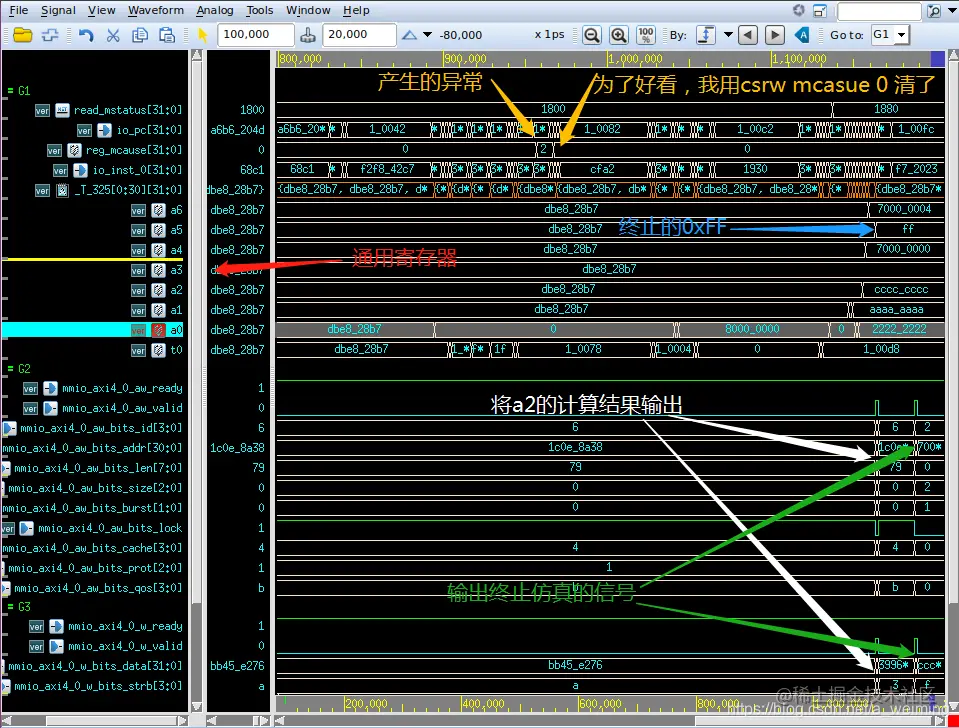Click the window layout icon near search
This screenshot has height=728, width=959.
(820, 11)
